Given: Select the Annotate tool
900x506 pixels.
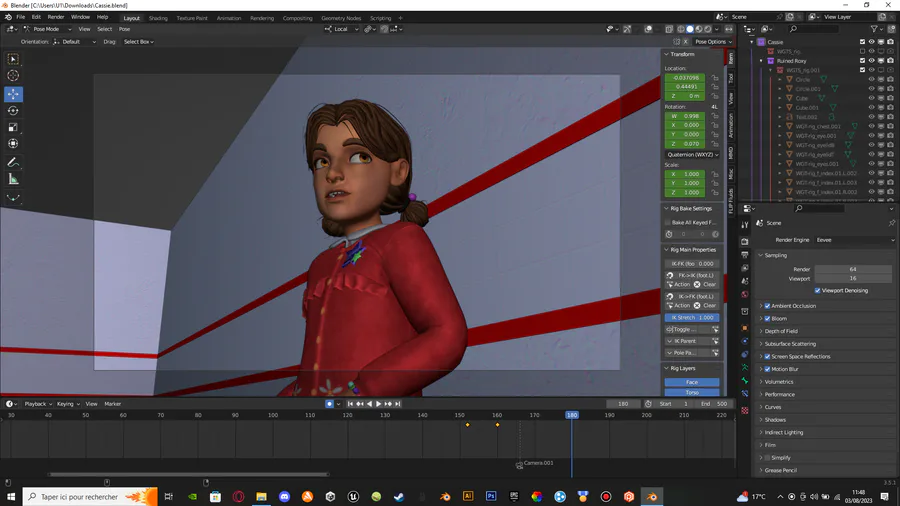Looking at the screenshot, I should (13, 163).
